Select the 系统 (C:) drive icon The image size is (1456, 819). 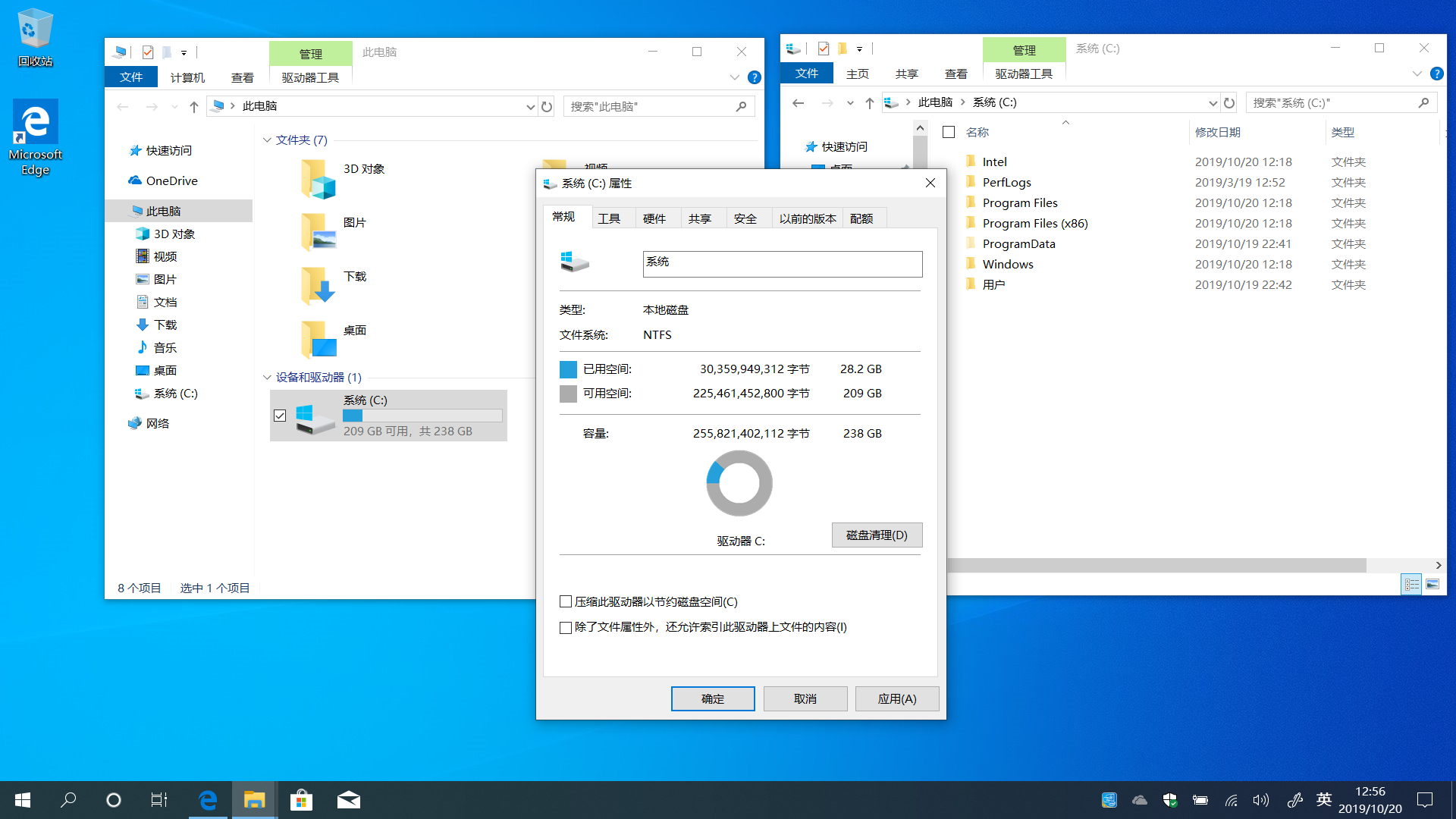(315, 418)
